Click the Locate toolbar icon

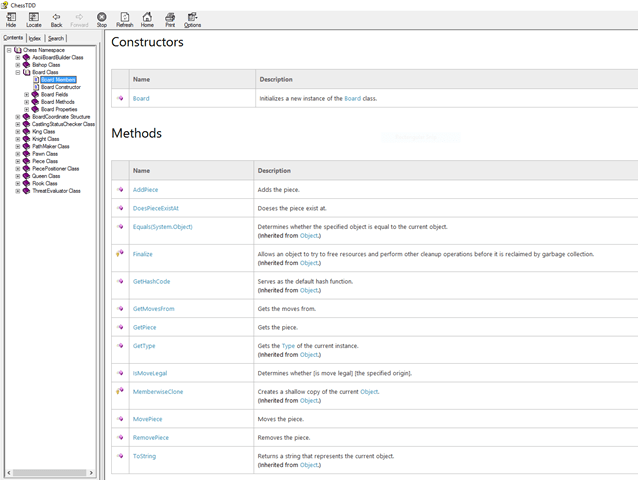(34, 20)
